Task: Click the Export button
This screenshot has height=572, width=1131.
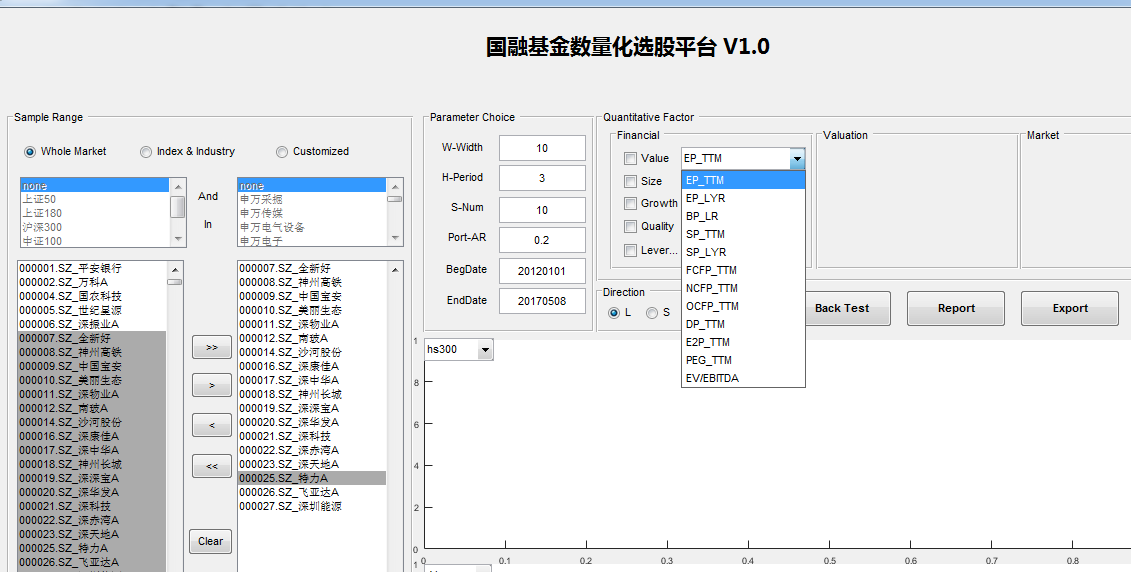Action: click(x=1070, y=309)
